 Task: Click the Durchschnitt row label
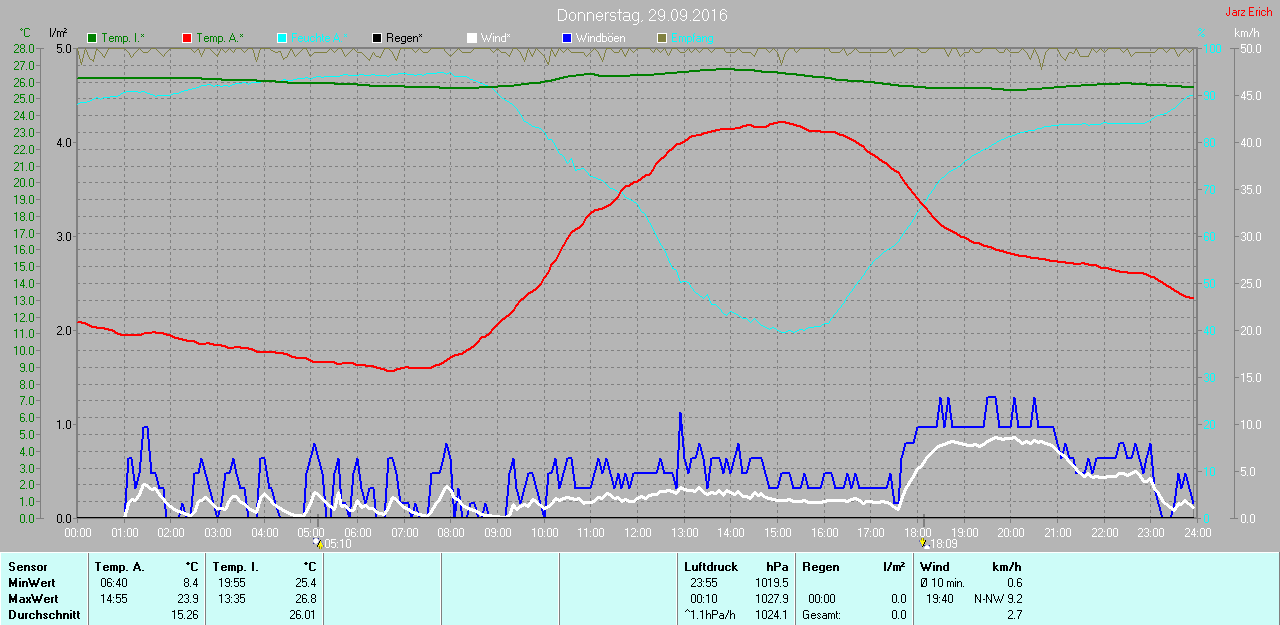coord(44,615)
